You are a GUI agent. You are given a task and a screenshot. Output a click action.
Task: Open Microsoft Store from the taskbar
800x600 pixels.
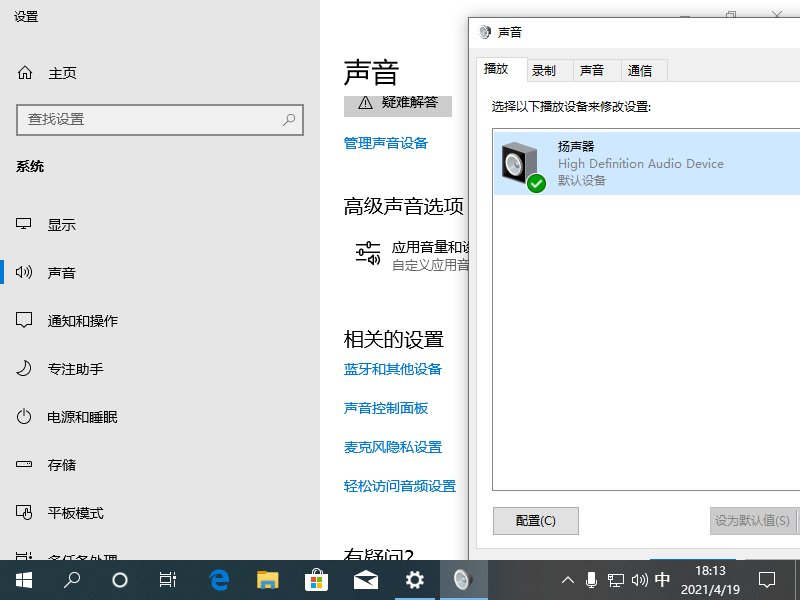coord(316,579)
